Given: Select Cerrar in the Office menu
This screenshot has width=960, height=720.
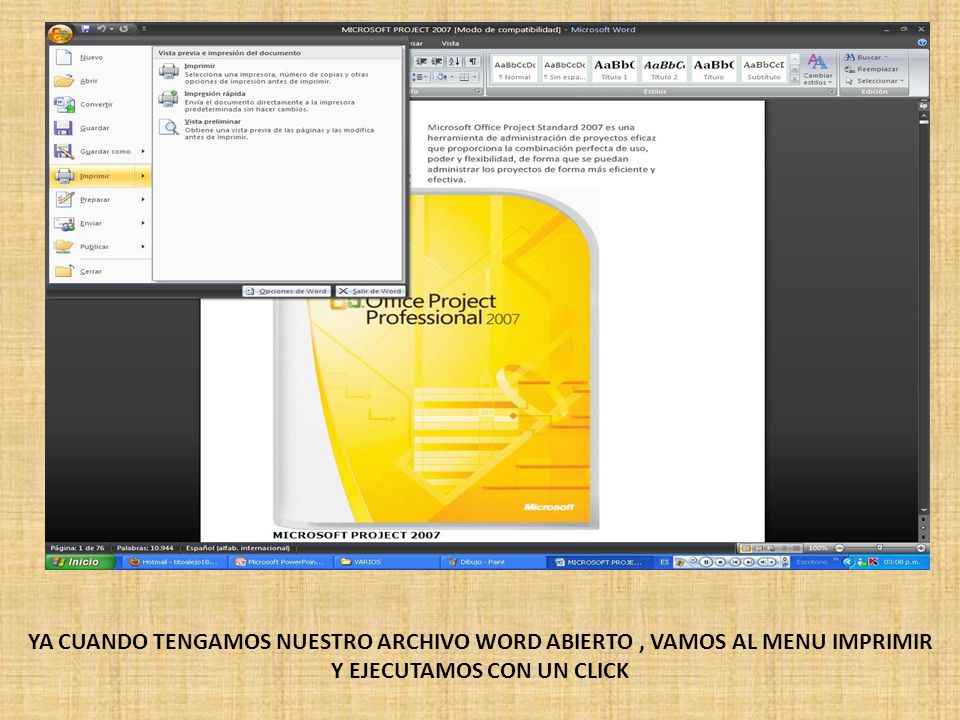Looking at the screenshot, I should 100,271.
